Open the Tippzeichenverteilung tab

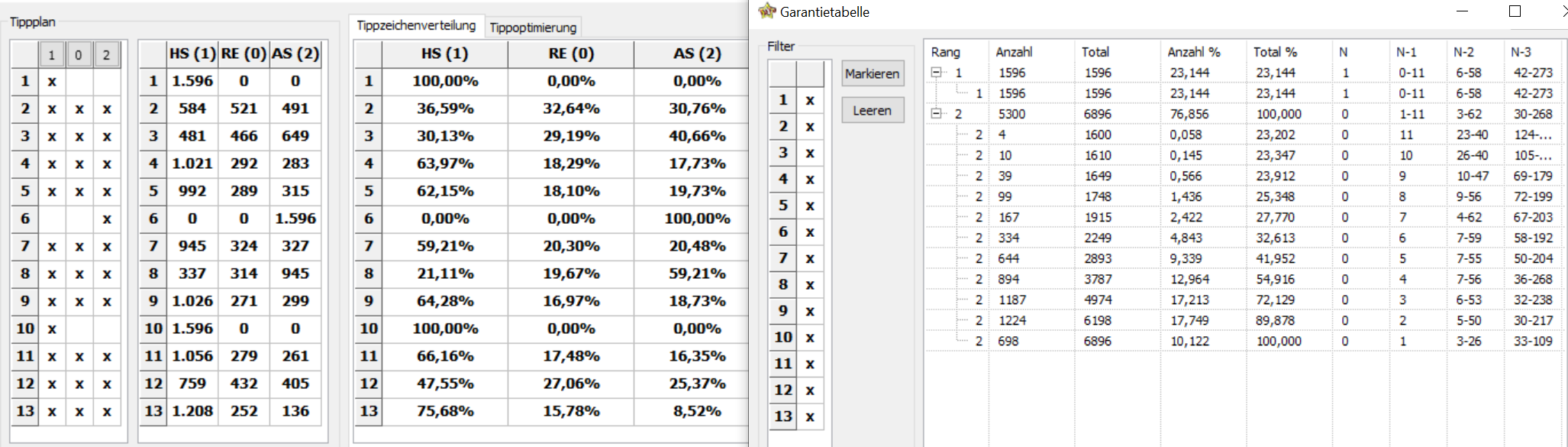tap(416, 25)
